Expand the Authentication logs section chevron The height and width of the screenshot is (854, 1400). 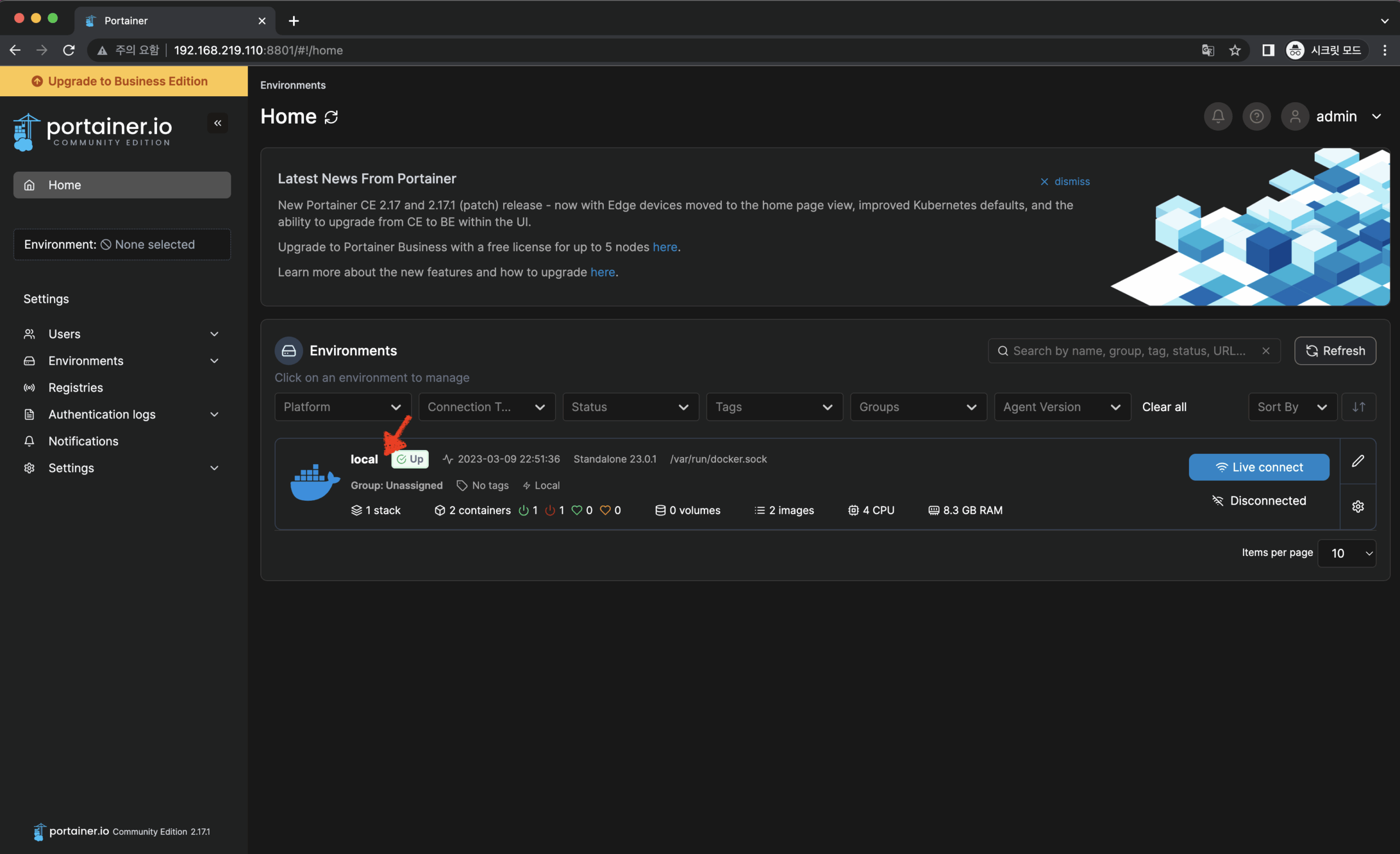point(214,414)
